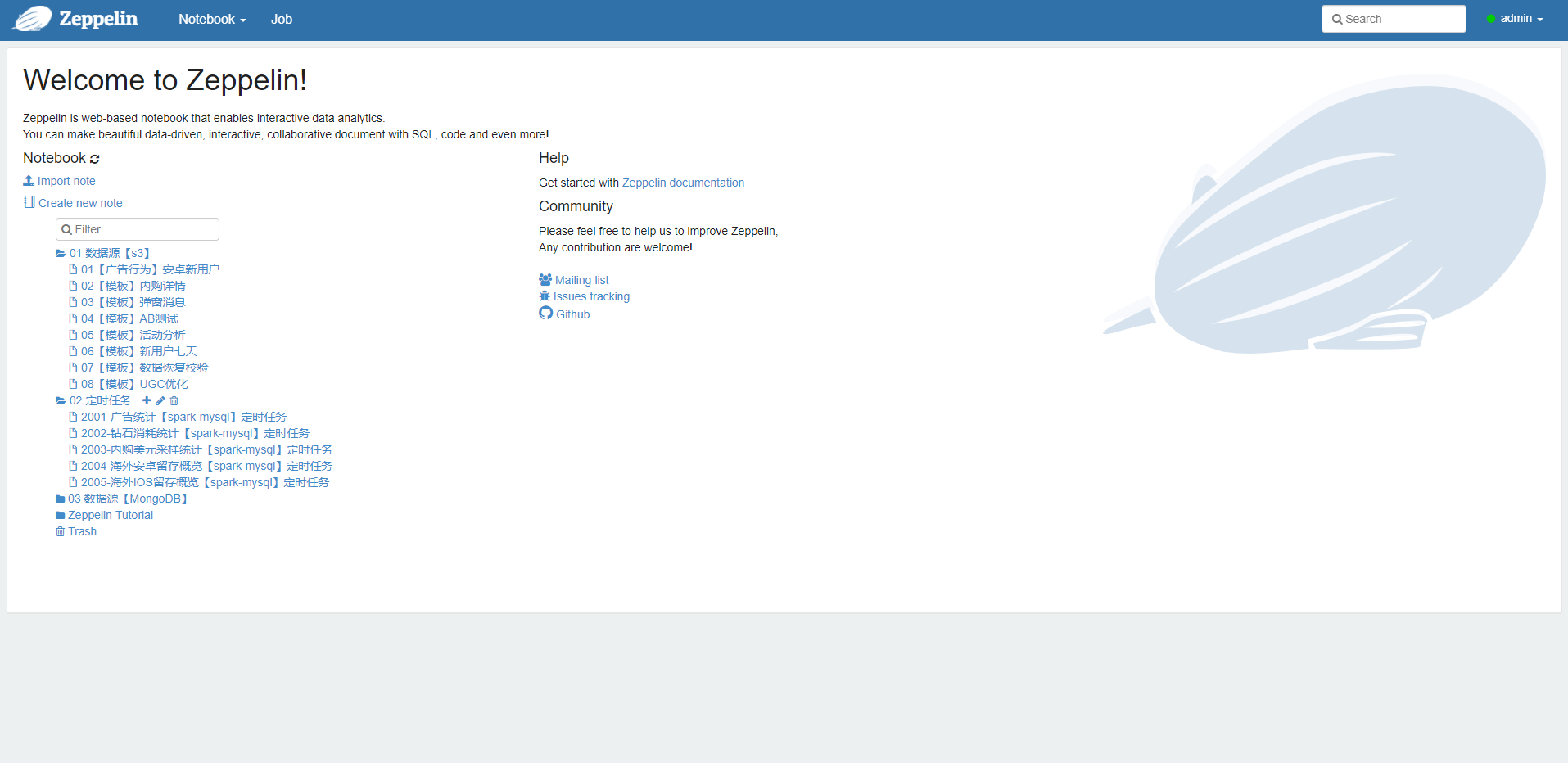Collapse the 02 定时任务 folder
Screen dimensions: 1568x763
[93, 400]
